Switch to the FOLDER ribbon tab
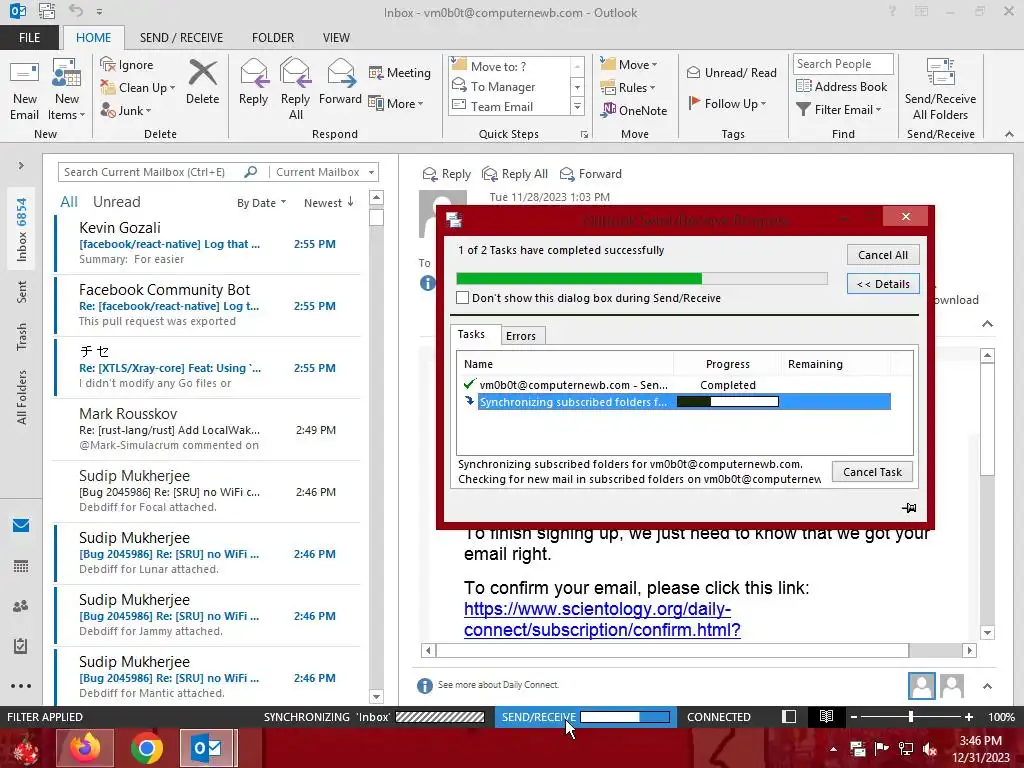The image size is (1024, 768). (x=273, y=37)
